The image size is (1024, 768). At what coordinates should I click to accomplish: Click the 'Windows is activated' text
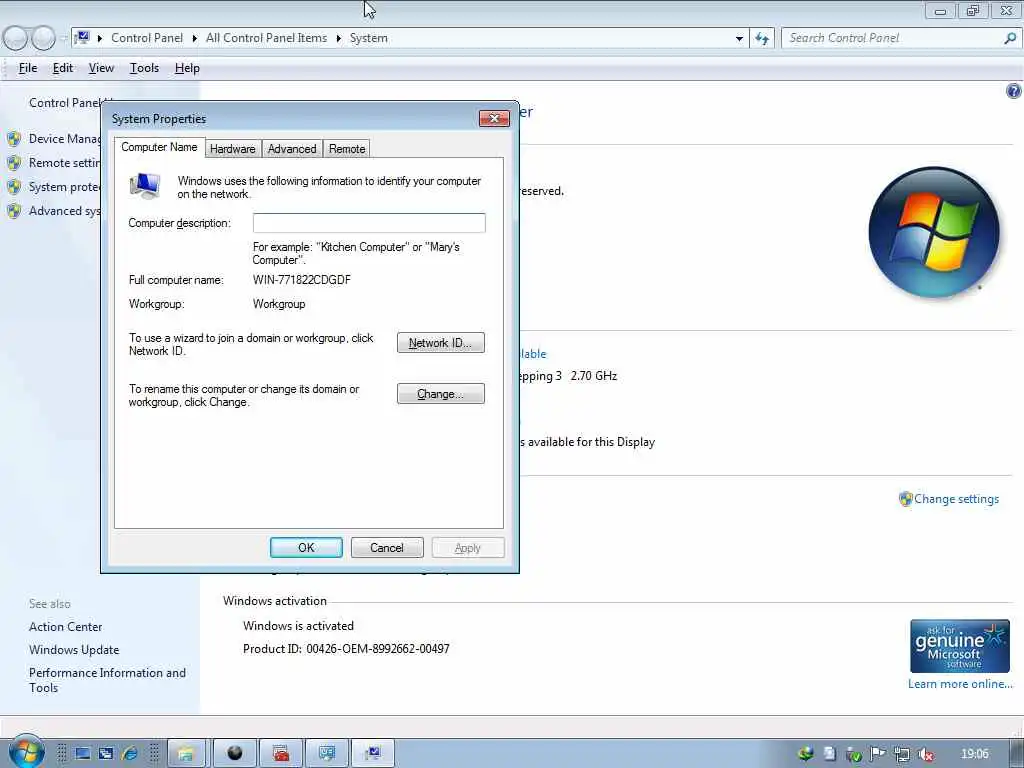[x=298, y=626]
